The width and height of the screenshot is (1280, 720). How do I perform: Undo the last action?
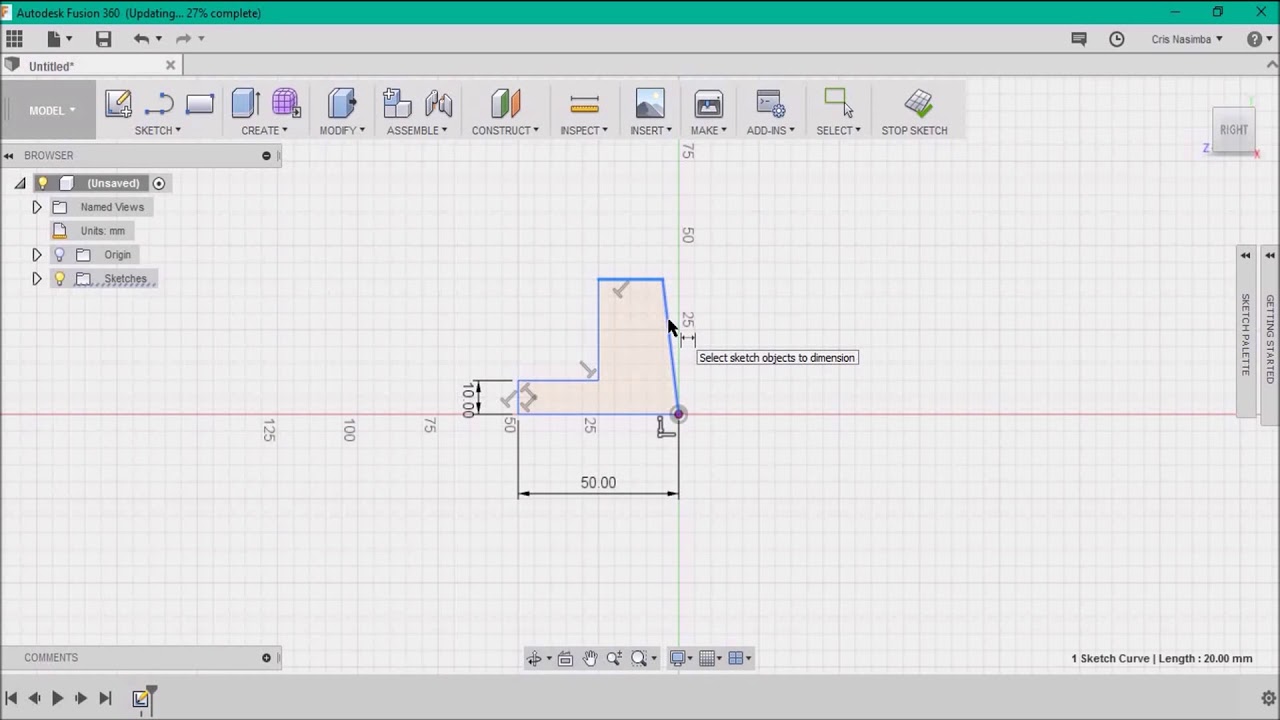point(142,39)
